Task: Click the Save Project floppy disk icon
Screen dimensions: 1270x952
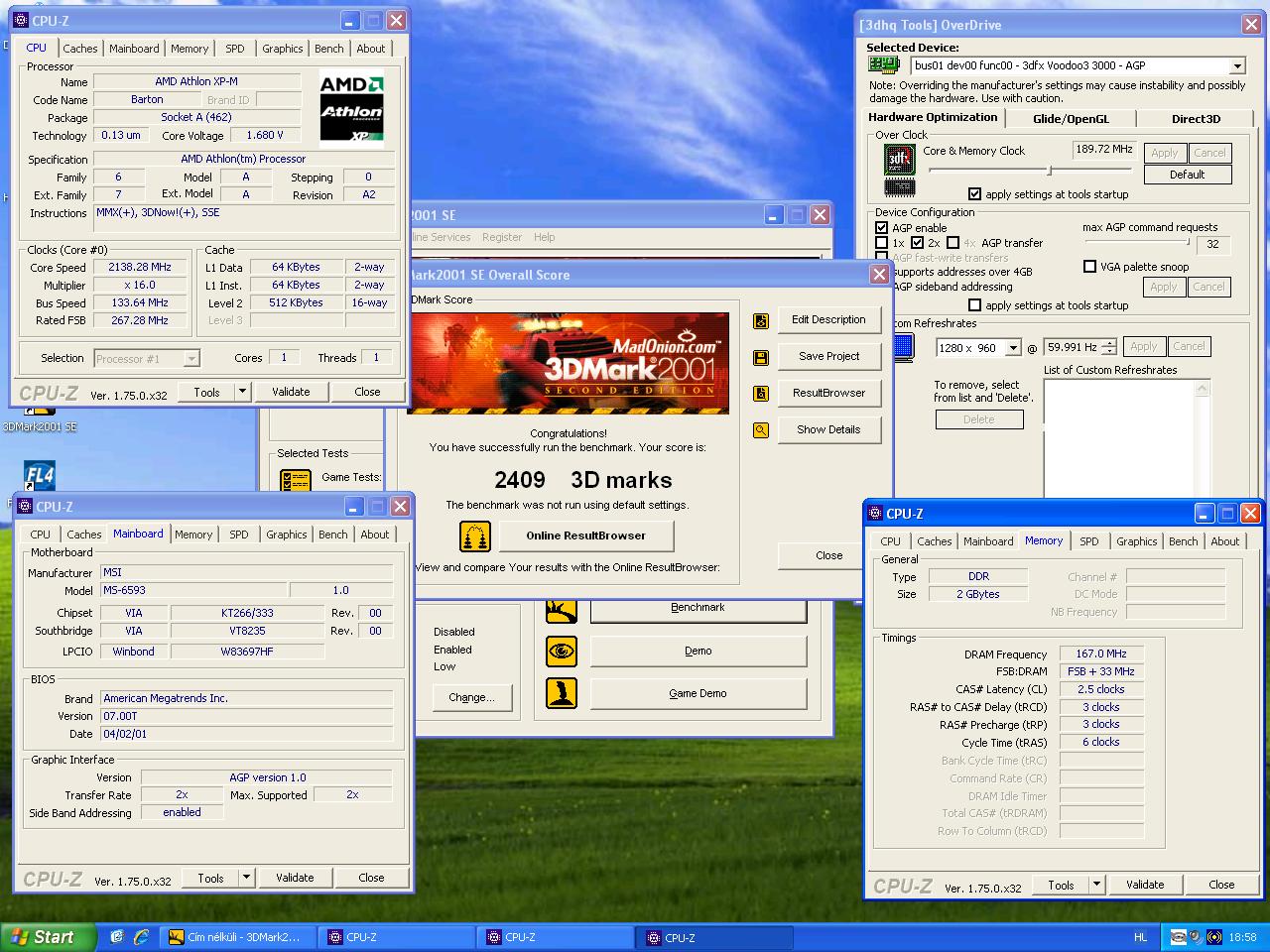Action: coord(761,357)
